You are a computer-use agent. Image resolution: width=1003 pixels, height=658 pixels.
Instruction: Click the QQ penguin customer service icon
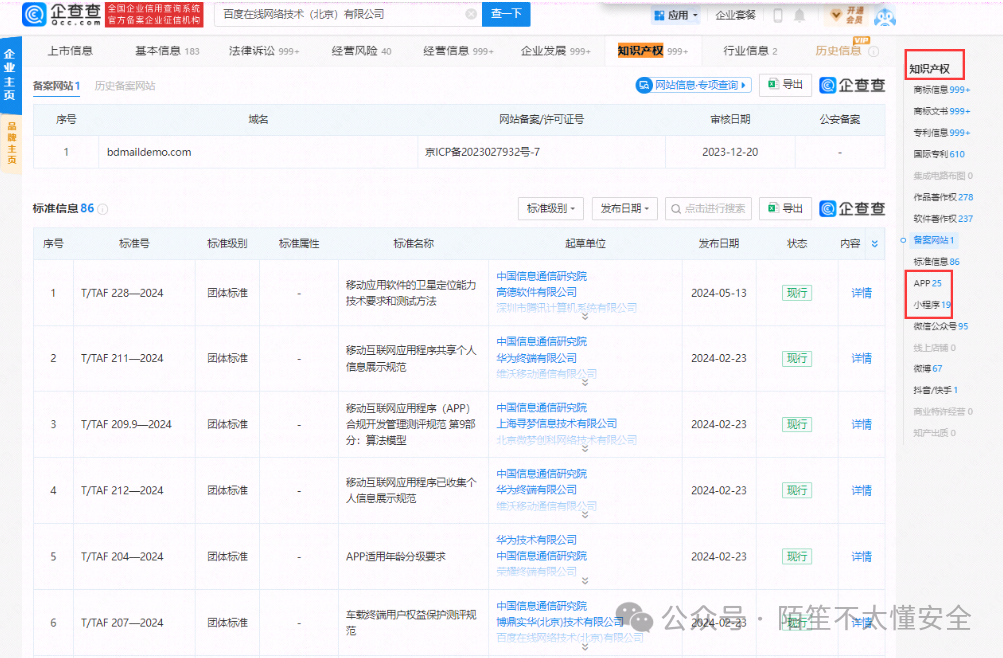[x=884, y=17]
